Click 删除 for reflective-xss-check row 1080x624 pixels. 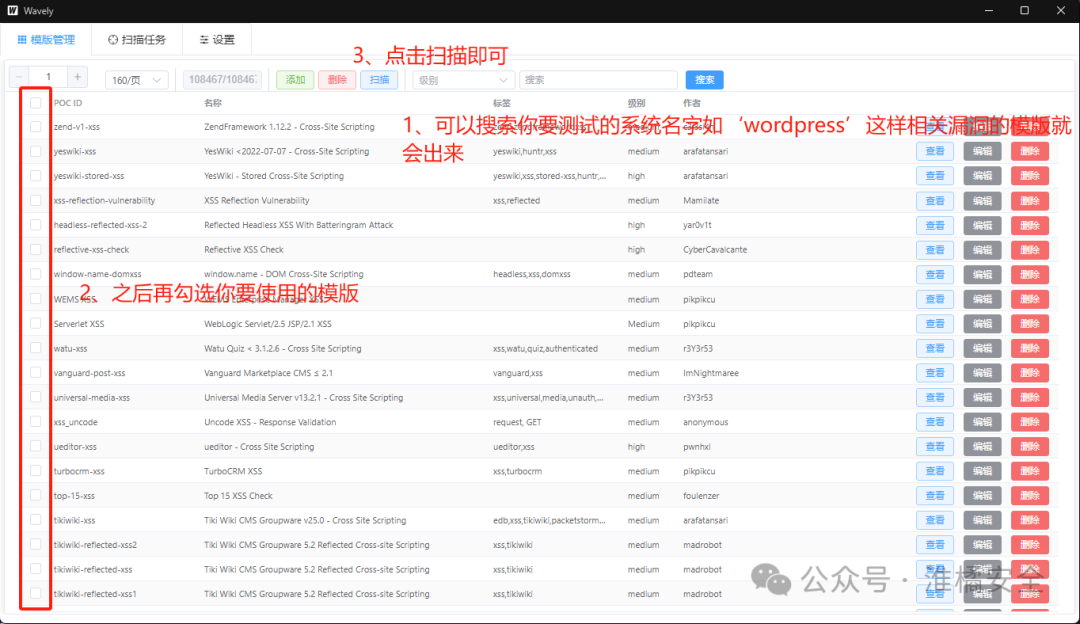pos(1030,249)
